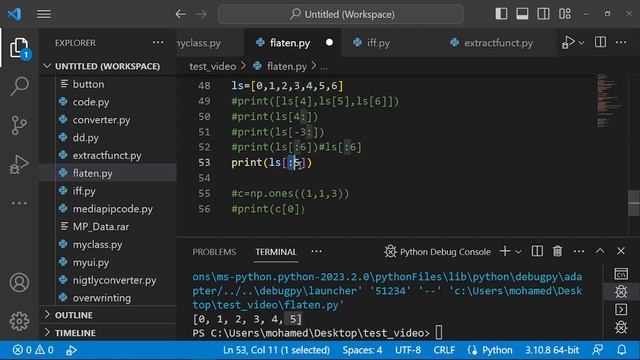Image resolution: width=640 pixels, height=360 pixels.
Task: Run or debug Python file button
Action: pos(568,42)
